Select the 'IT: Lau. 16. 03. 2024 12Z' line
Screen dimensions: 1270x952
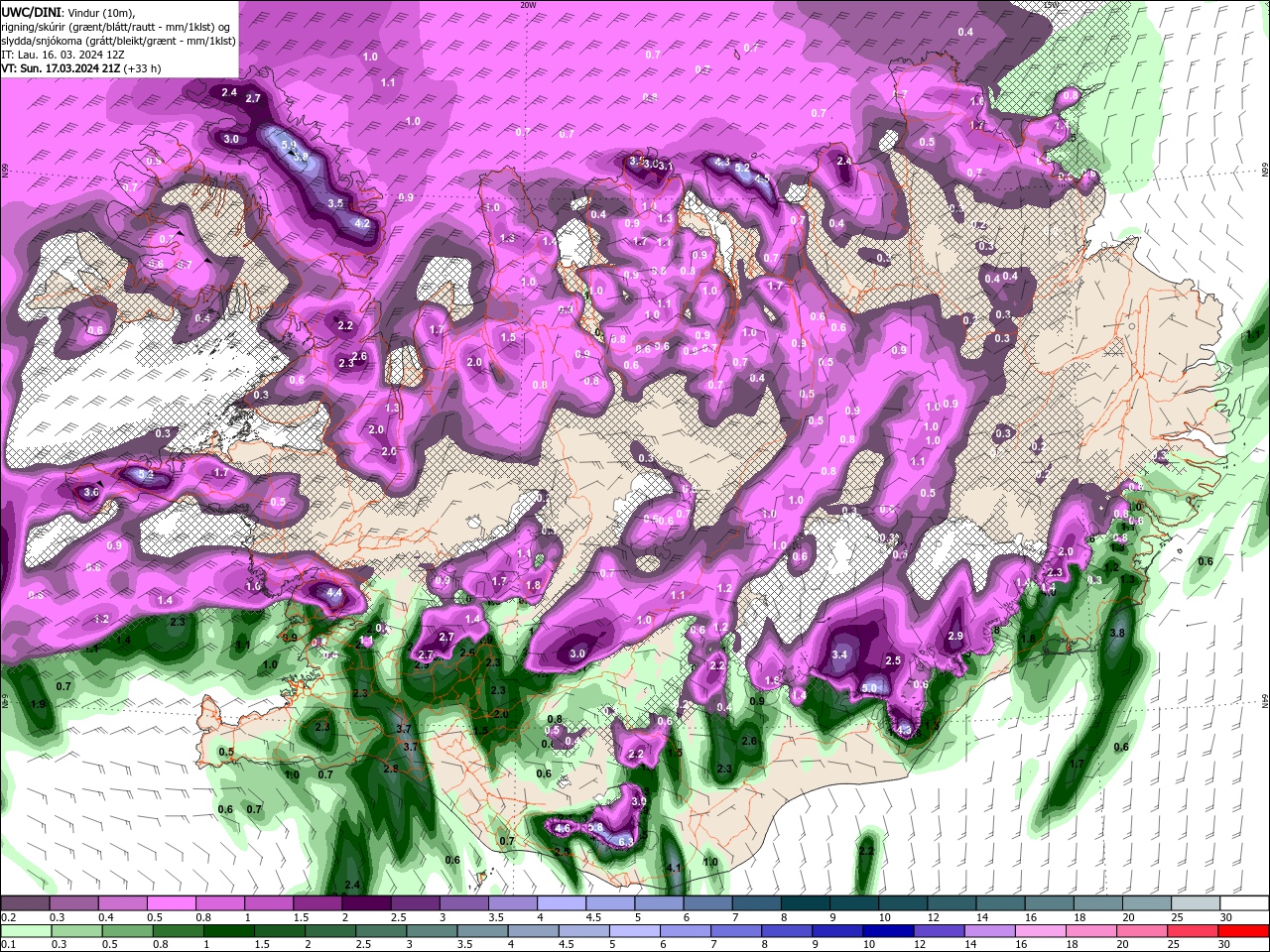[63, 55]
